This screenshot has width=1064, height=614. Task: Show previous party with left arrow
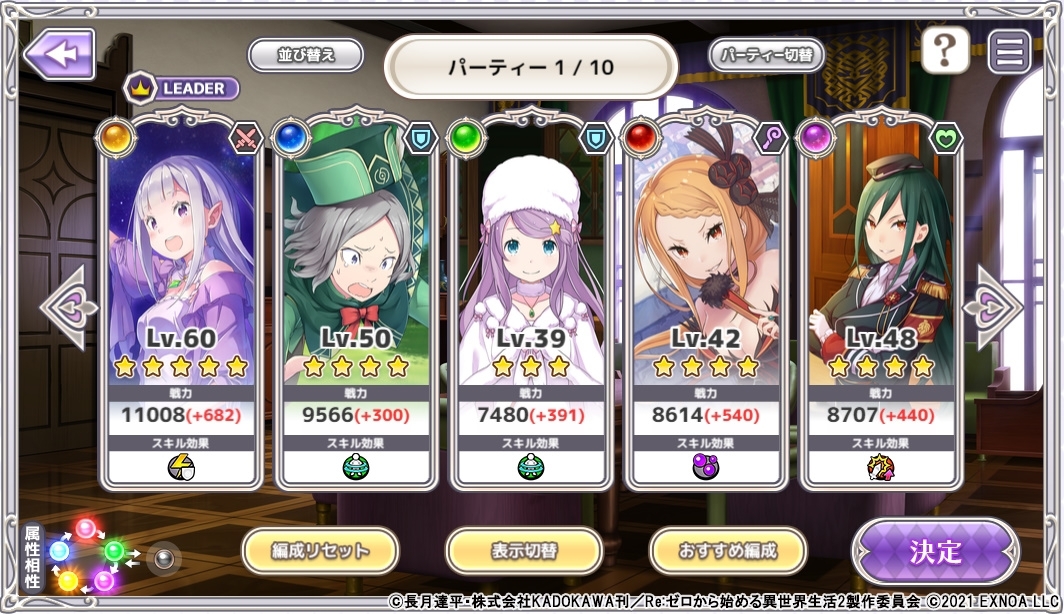(x=69, y=307)
